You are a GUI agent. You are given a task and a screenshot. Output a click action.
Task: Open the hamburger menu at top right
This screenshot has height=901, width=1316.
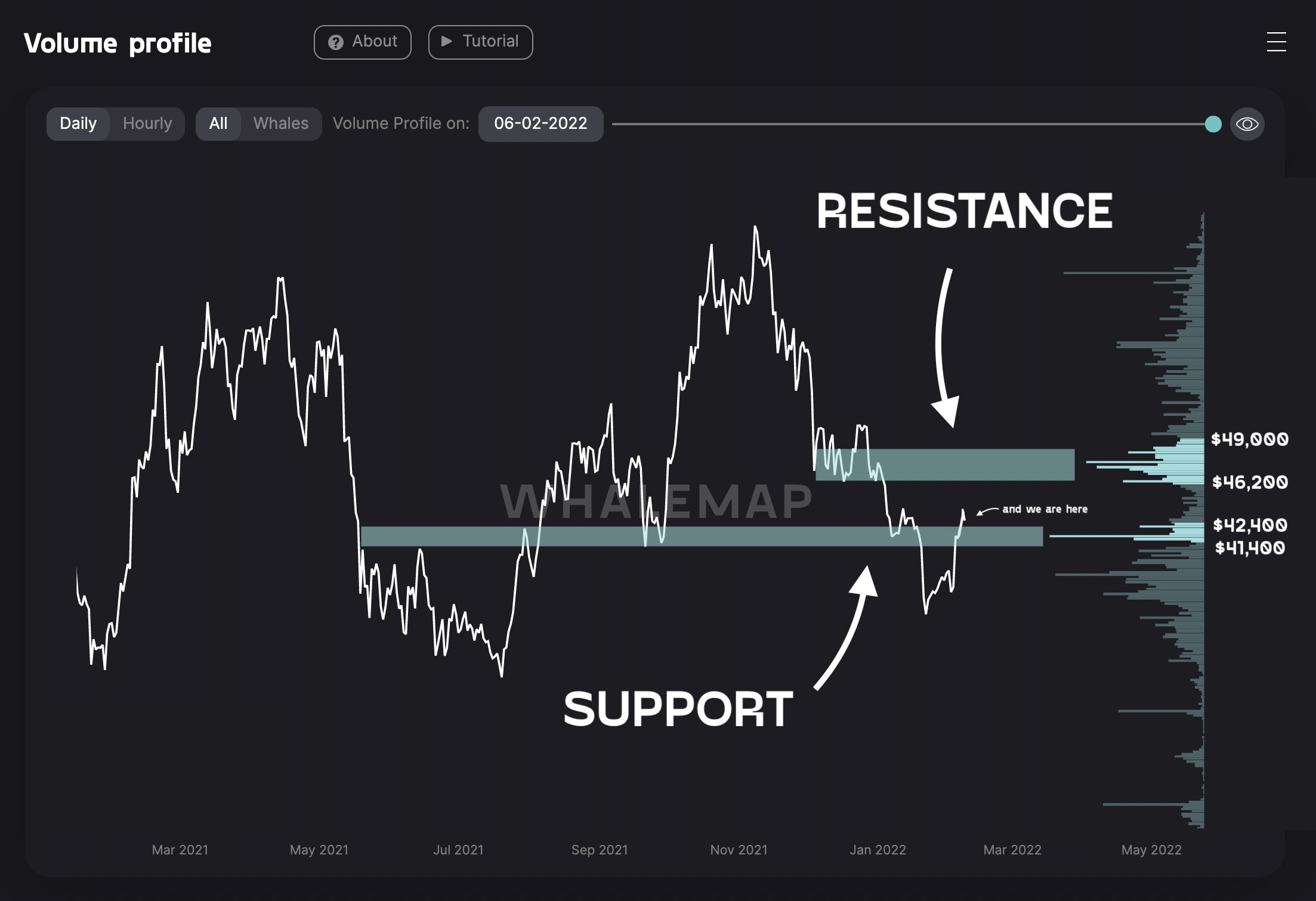point(1275,42)
